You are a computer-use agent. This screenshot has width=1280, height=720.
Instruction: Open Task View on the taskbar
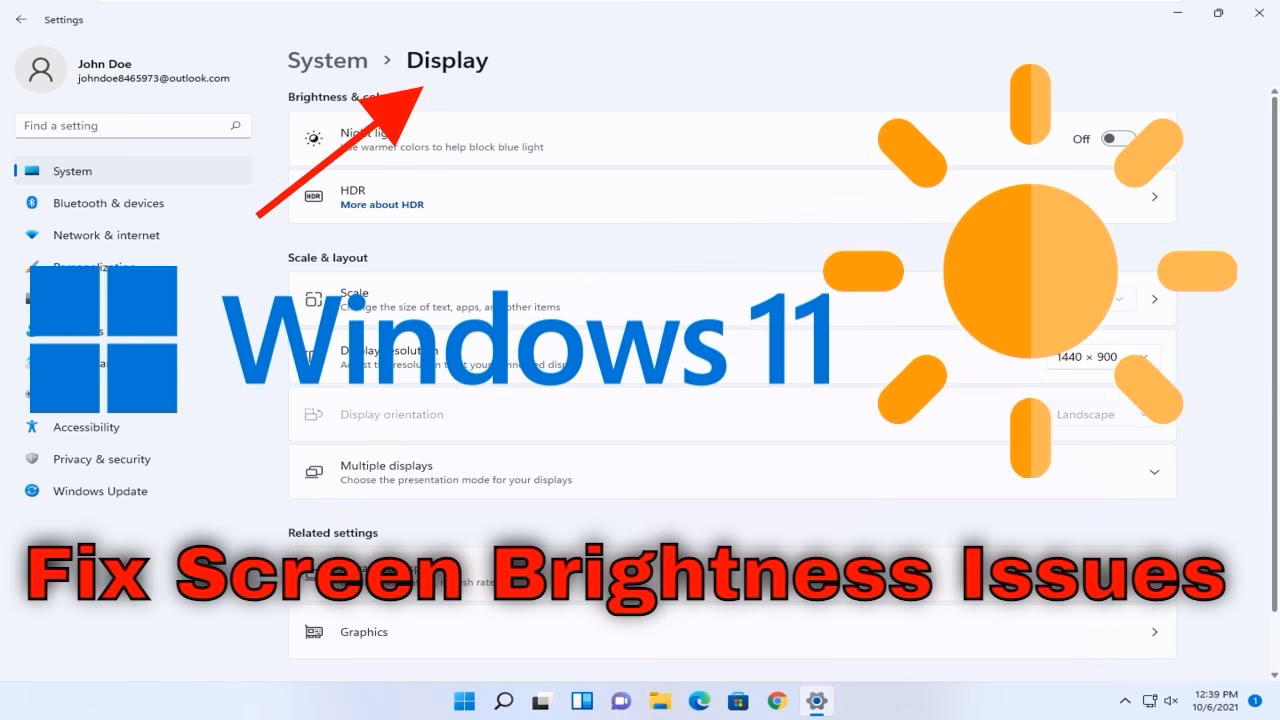543,701
